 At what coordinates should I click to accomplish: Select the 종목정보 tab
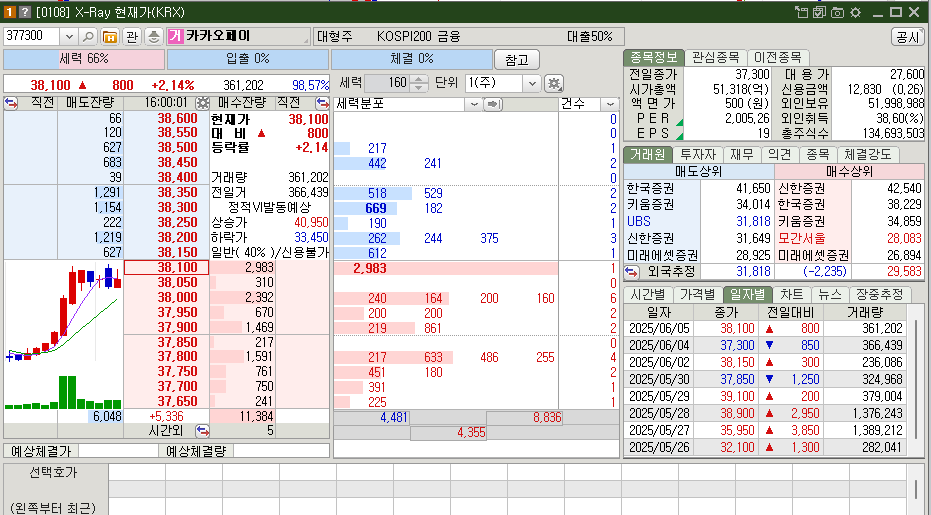pyautogui.click(x=654, y=58)
